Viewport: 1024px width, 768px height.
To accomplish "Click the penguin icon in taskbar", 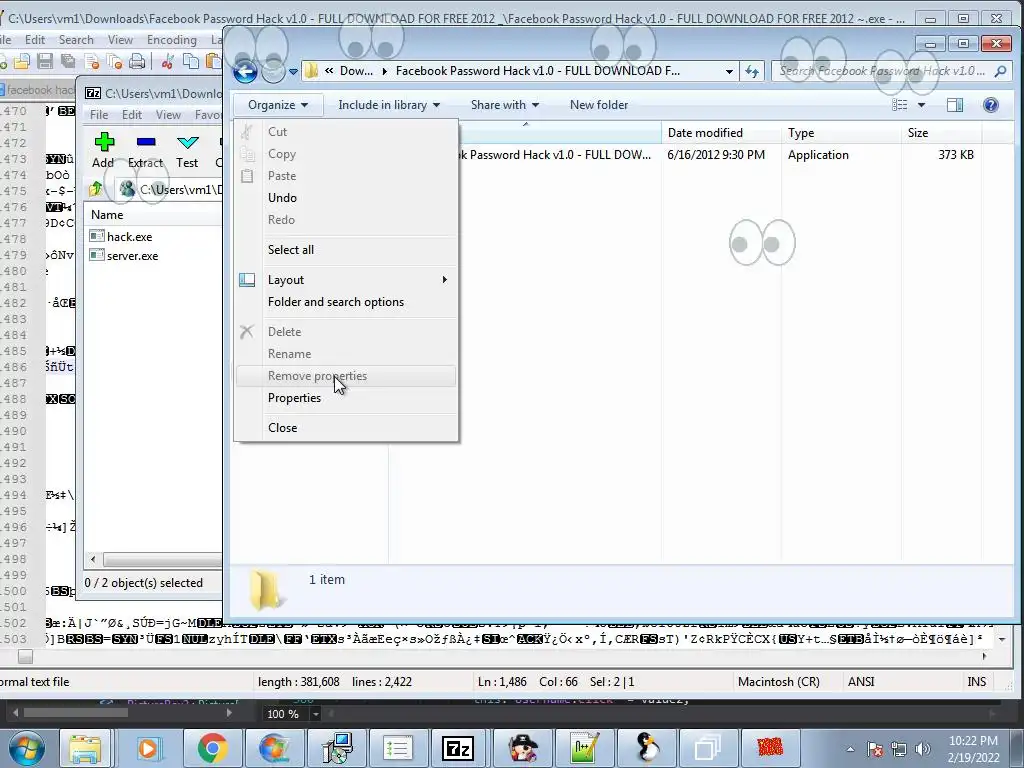I will point(647,748).
